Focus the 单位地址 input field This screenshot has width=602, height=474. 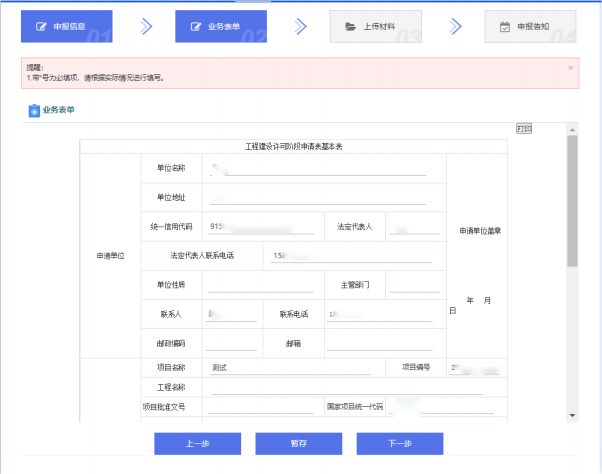(x=318, y=198)
